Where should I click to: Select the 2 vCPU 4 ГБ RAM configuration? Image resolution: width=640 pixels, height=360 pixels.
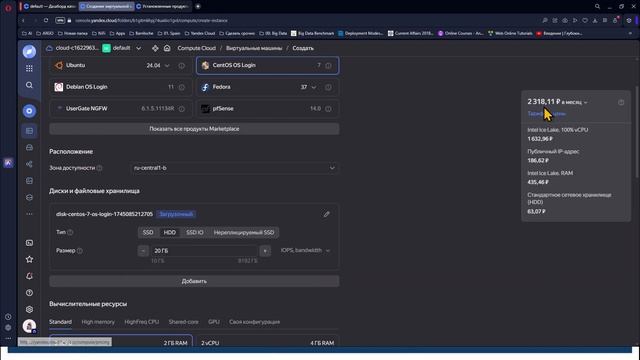[x=267, y=342]
